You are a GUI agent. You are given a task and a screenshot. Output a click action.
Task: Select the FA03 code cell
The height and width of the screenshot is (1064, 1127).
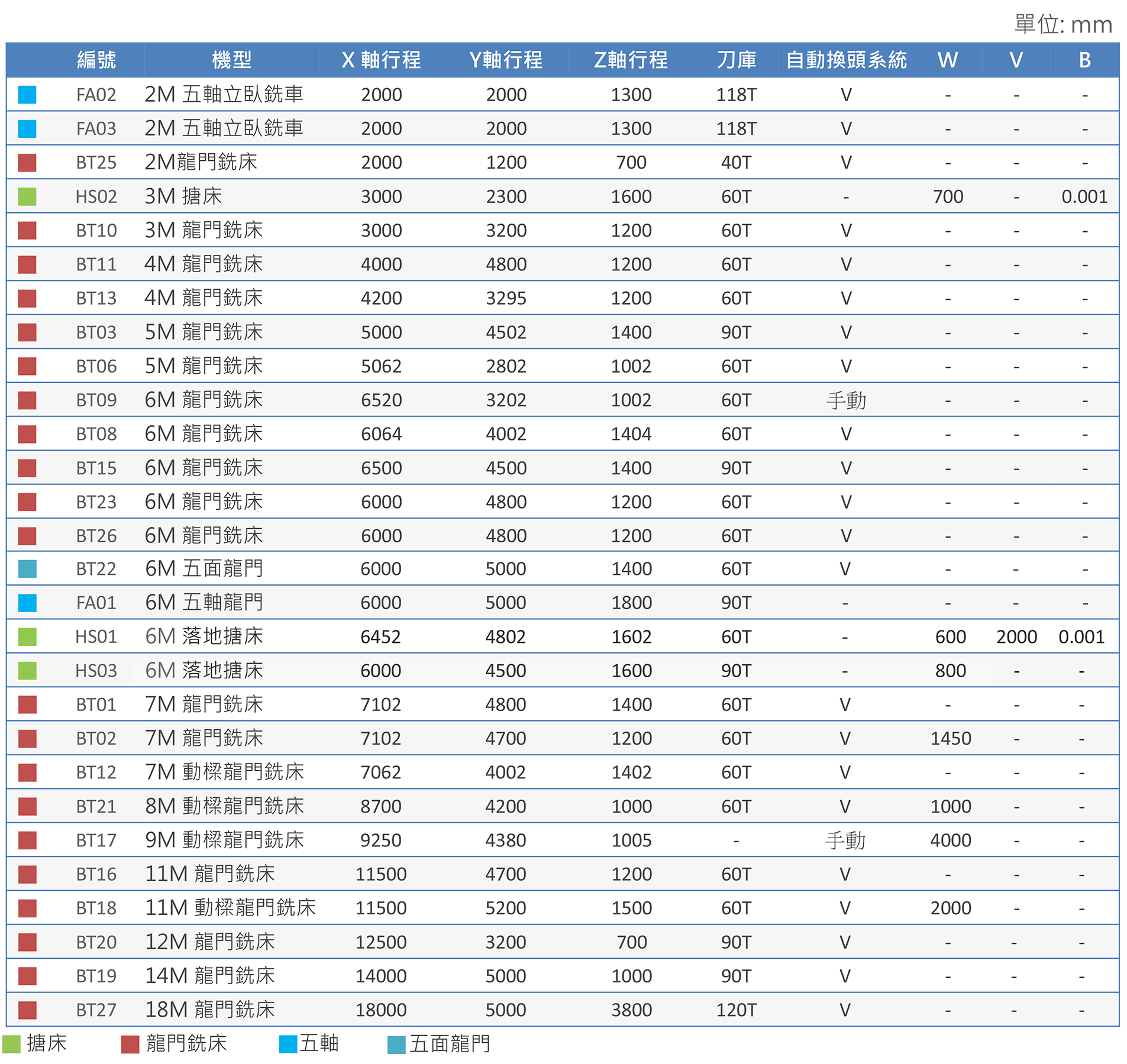tap(96, 128)
